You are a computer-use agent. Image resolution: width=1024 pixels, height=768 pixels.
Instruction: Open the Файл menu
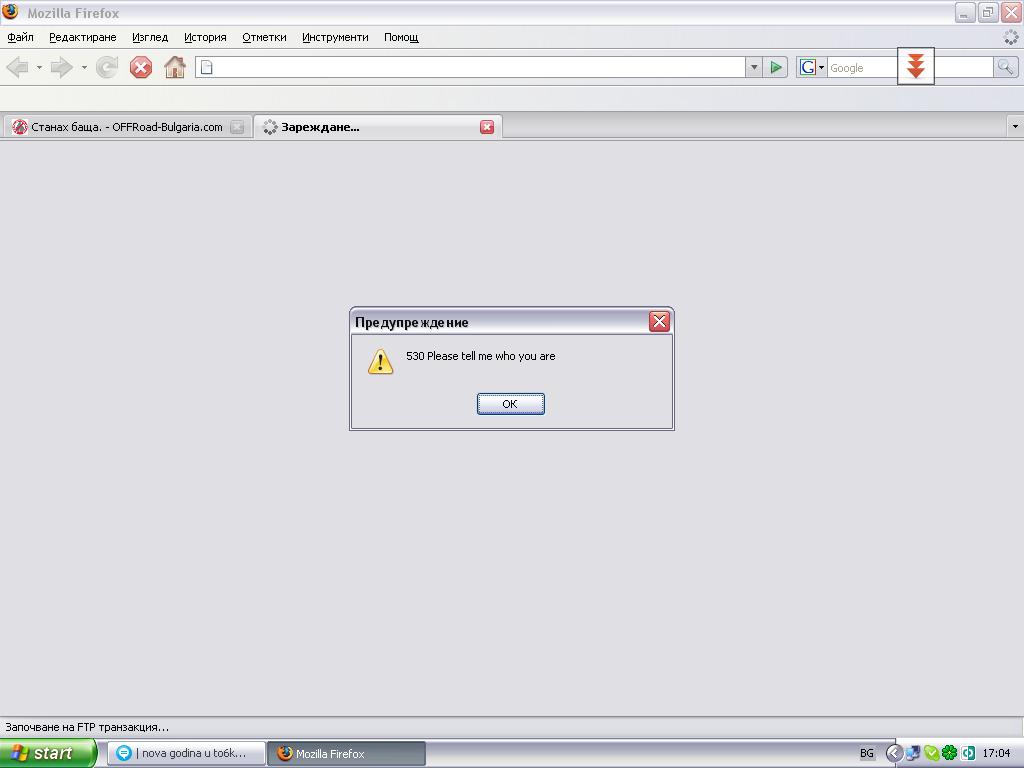[x=20, y=37]
